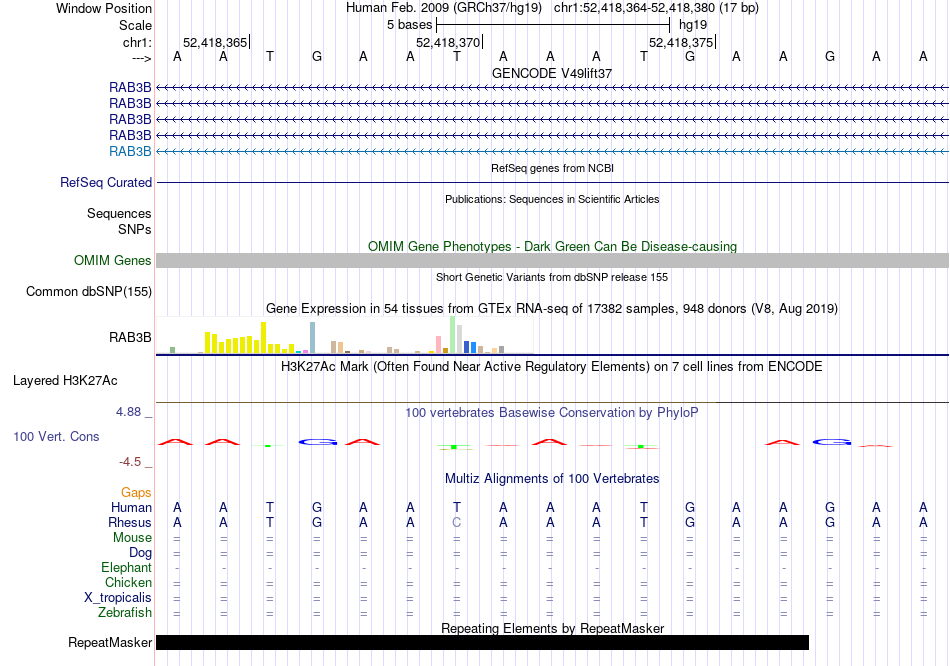Click the black RepeatMasker element bar

[x=482, y=642]
